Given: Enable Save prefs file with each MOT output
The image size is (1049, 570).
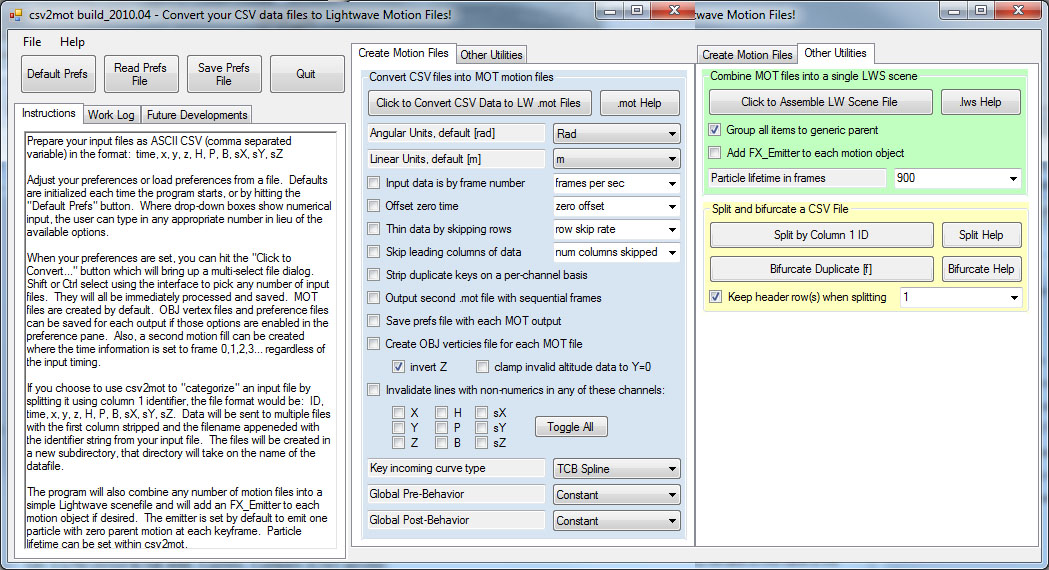Looking at the screenshot, I should pos(374,320).
